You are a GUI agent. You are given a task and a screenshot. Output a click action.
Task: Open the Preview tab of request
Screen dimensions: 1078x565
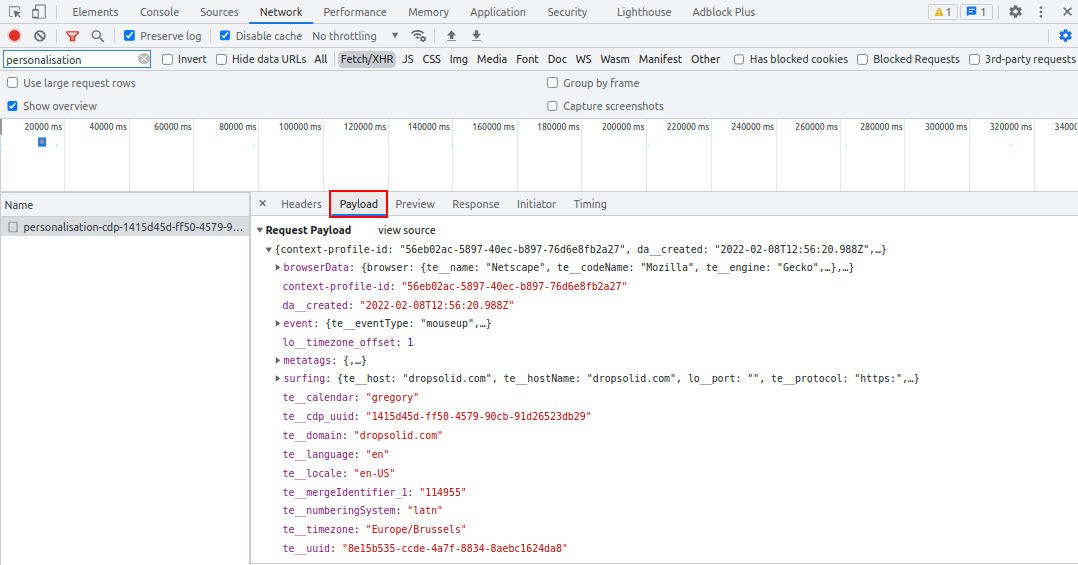pyautogui.click(x=415, y=204)
